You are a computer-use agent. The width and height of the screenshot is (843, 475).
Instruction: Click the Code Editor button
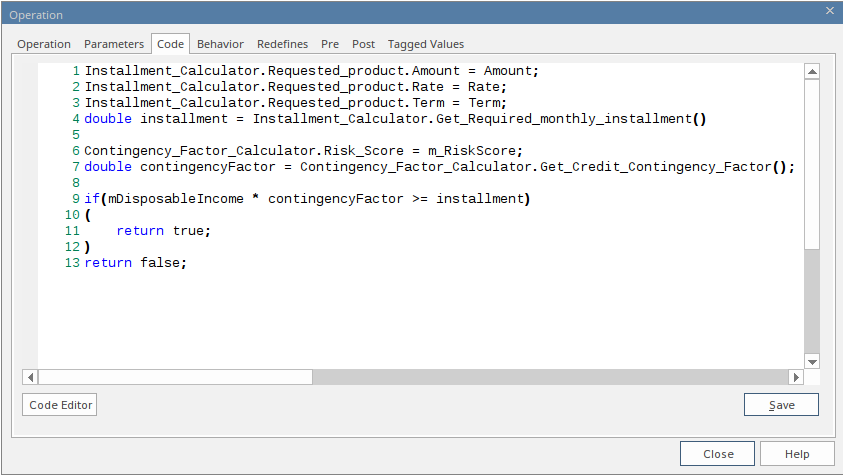point(60,405)
